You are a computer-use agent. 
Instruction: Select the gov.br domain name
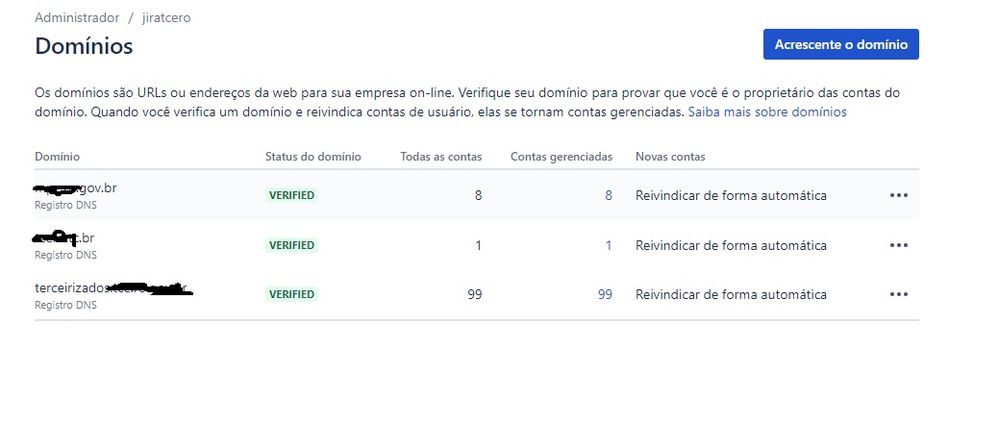coord(76,188)
